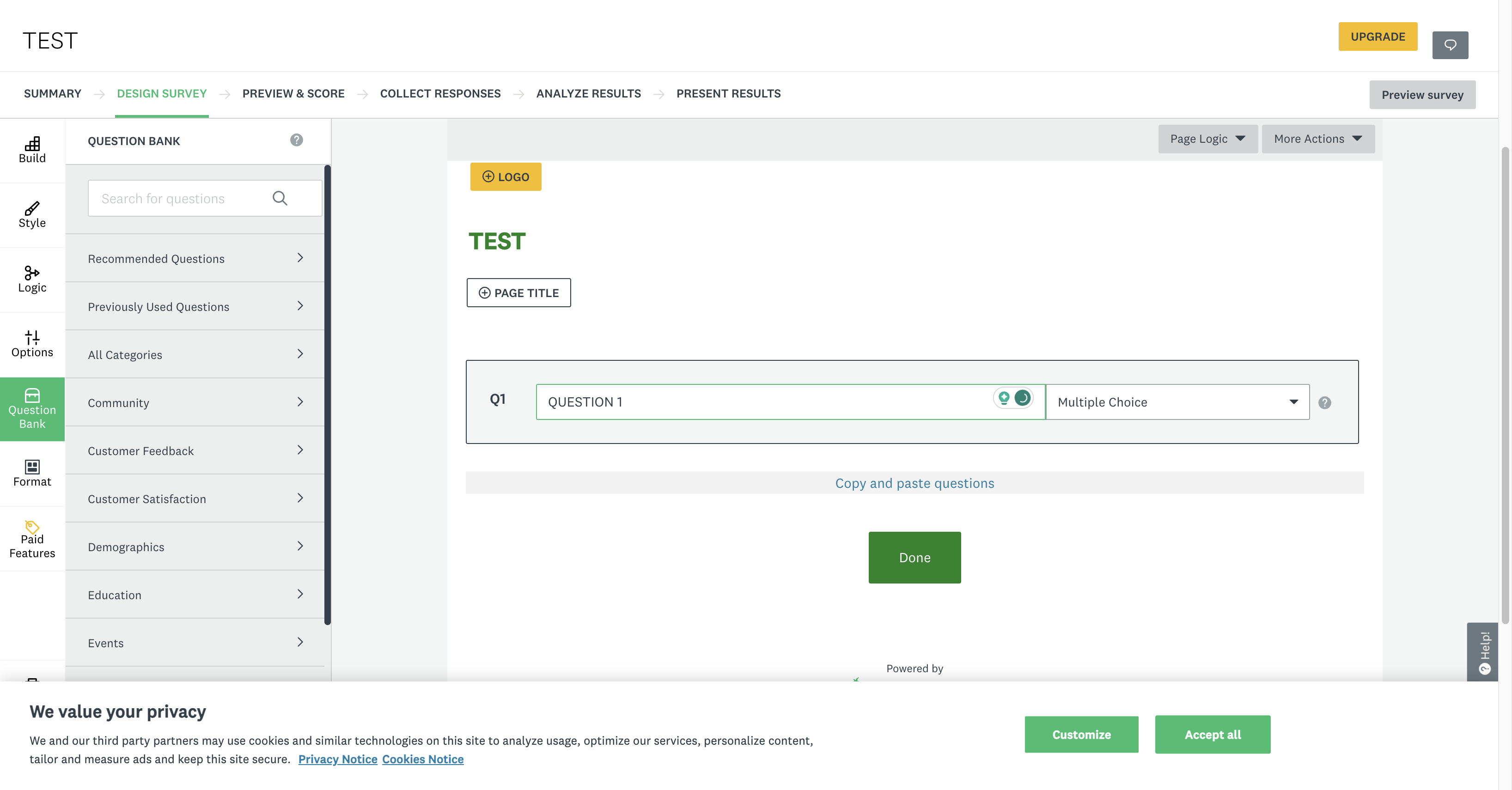Viewport: 1512px width, 790px height.
Task: Click the Upgrade button
Action: (x=1378, y=36)
